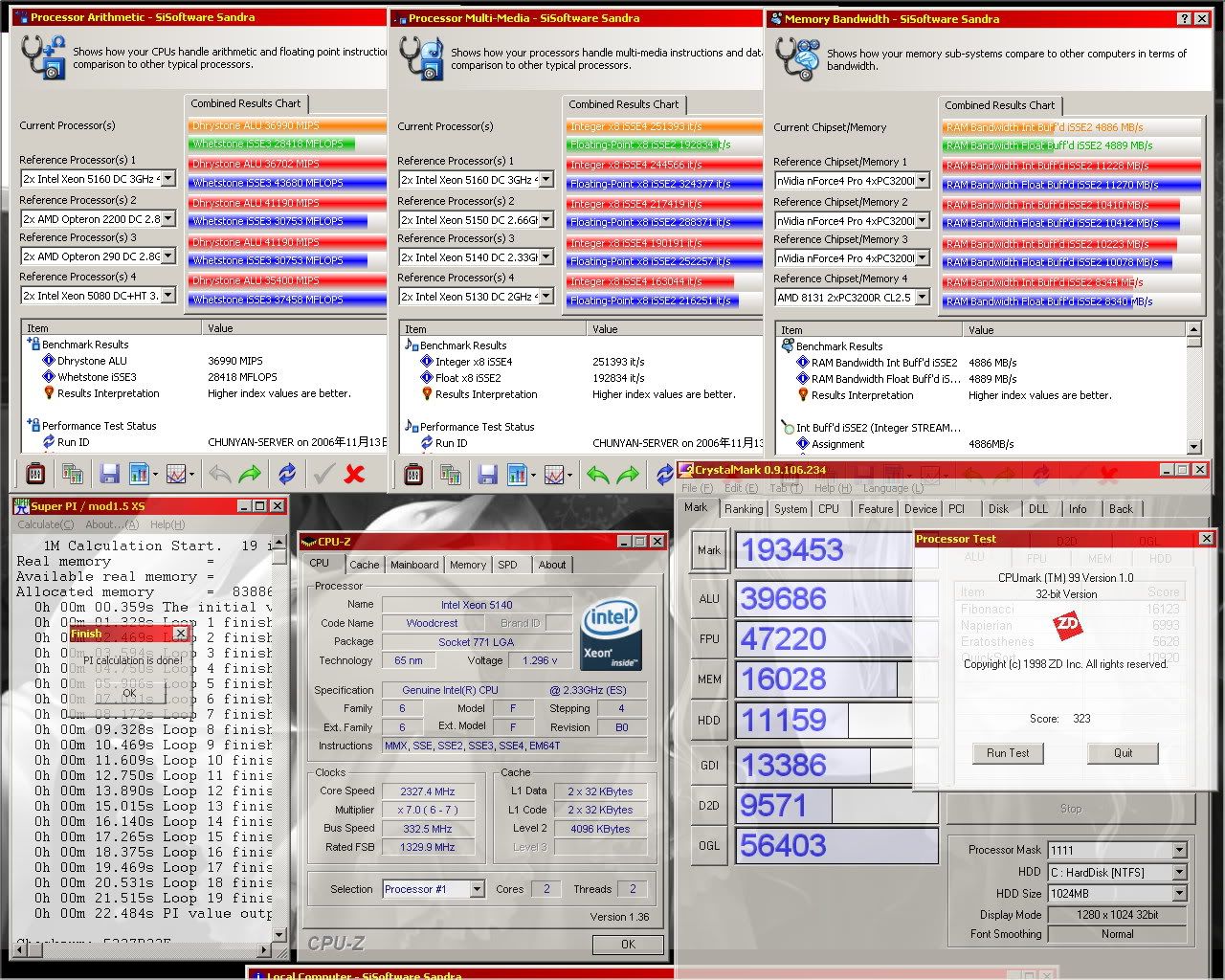Open the Xeon 5150 dropdown in Processor Multi-Media
This screenshot has height=980, width=1225.
[546, 219]
